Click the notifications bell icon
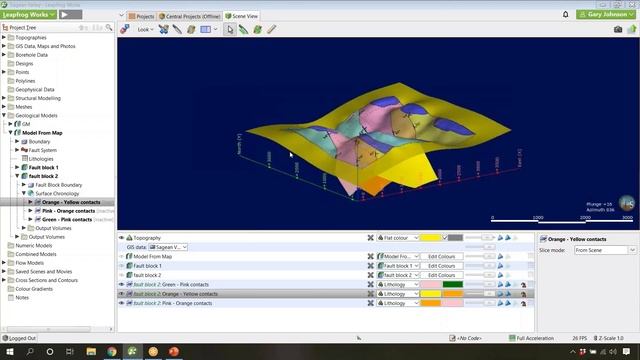Viewport: 640px width, 360px height. (x=566, y=14)
